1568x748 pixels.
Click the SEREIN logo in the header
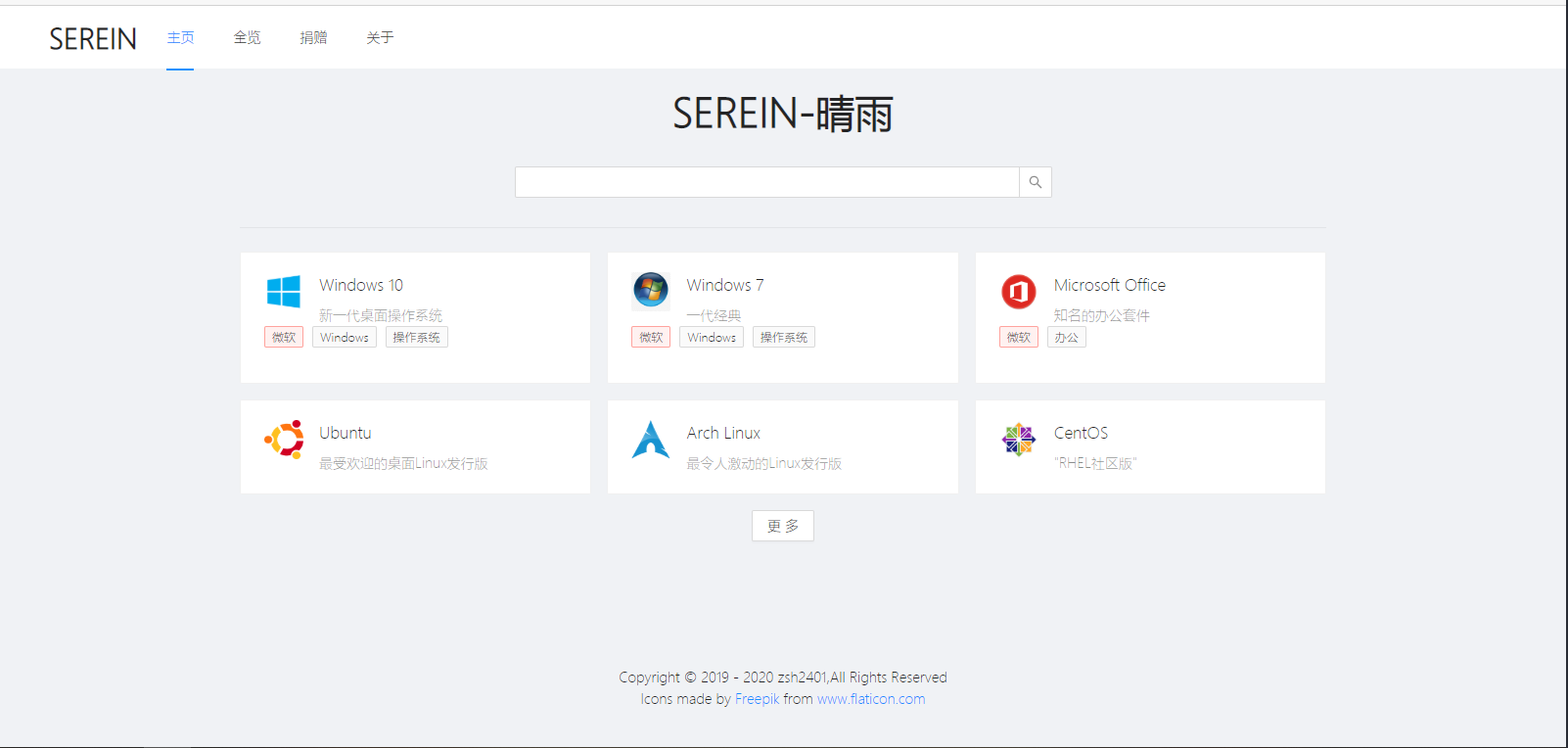click(x=93, y=38)
